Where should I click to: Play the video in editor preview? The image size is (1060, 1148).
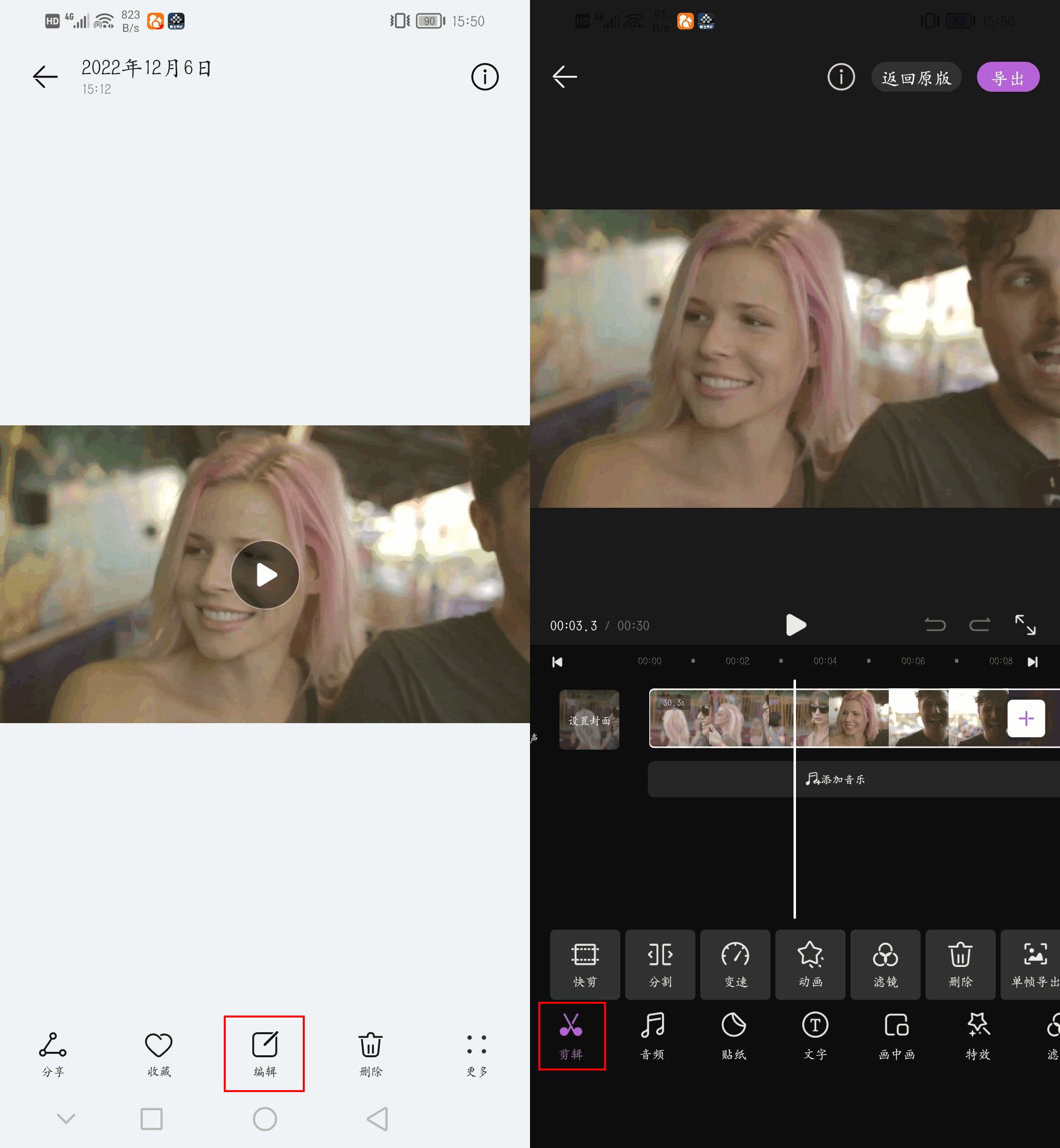click(795, 625)
